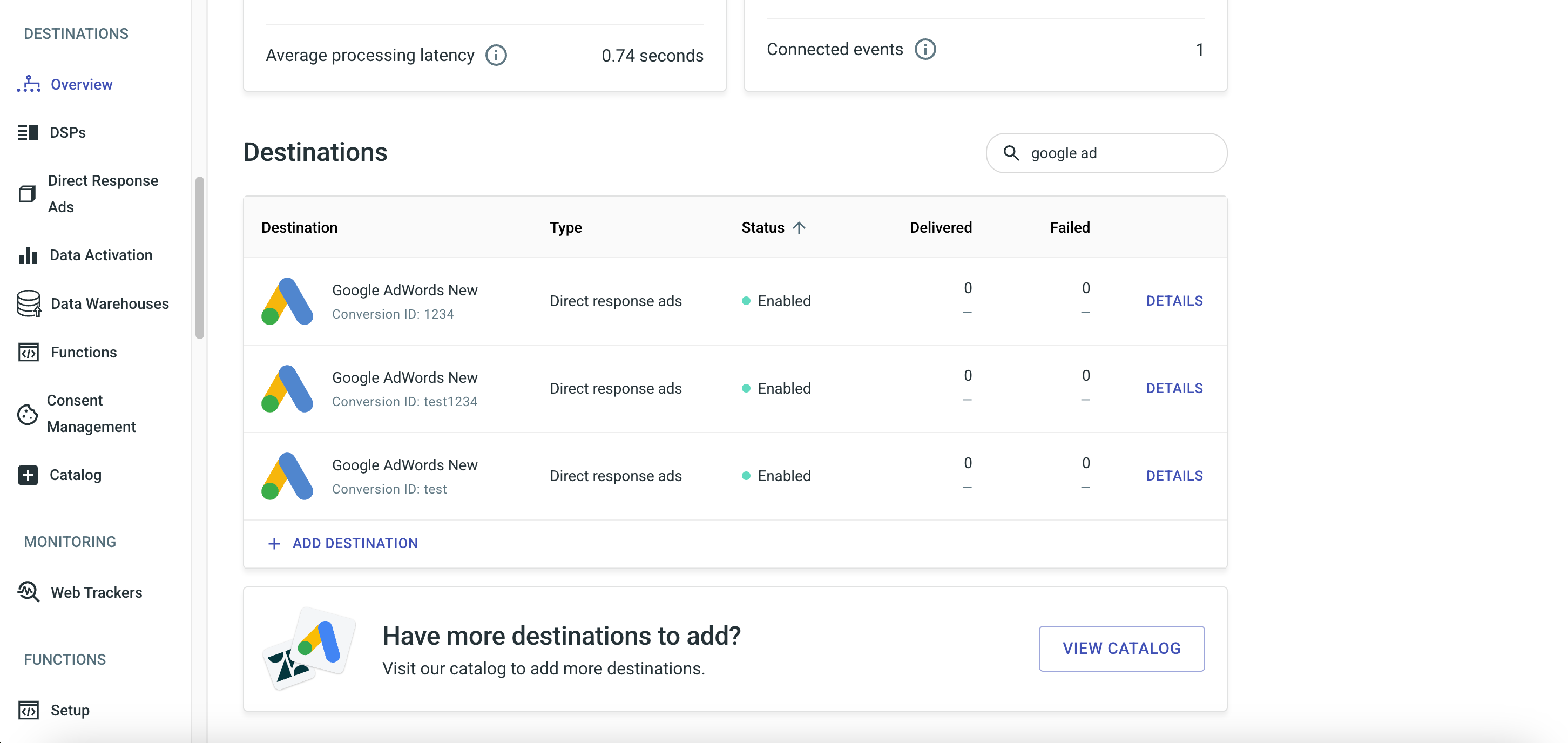Go to Data Activation section

101,255
